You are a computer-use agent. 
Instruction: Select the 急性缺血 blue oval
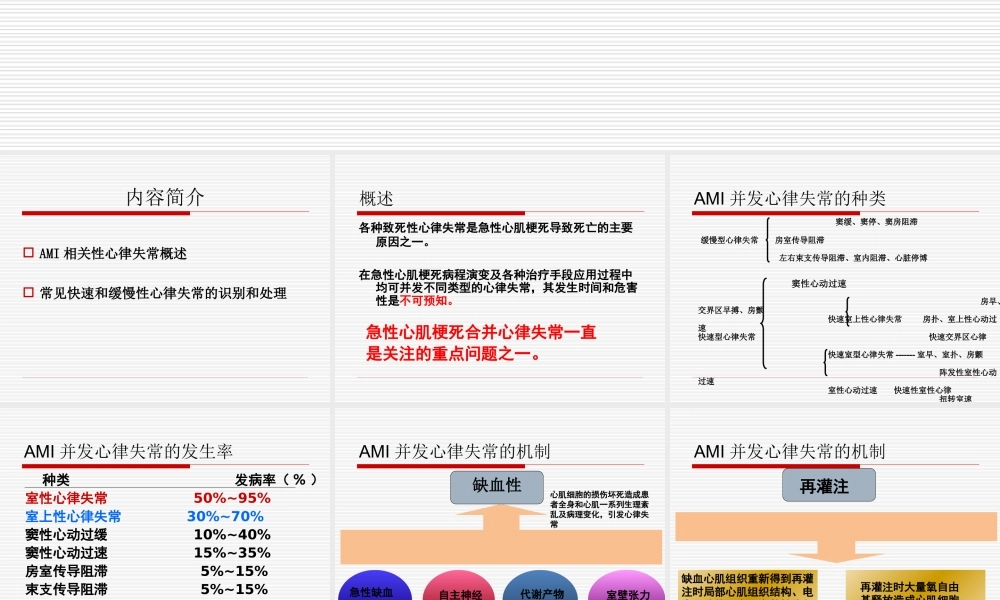[375, 590]
